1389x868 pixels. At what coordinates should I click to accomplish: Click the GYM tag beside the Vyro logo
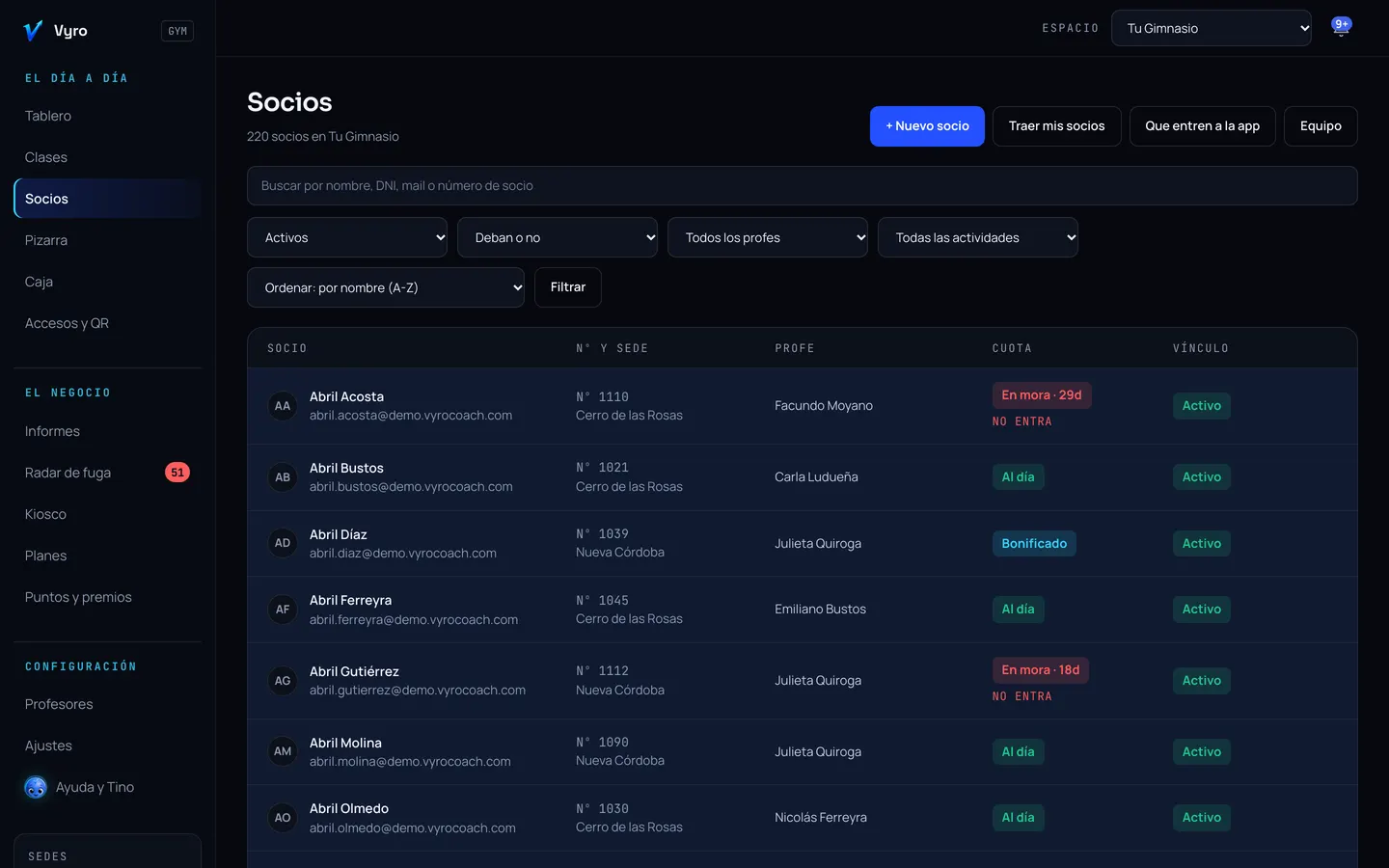(177, 31)
